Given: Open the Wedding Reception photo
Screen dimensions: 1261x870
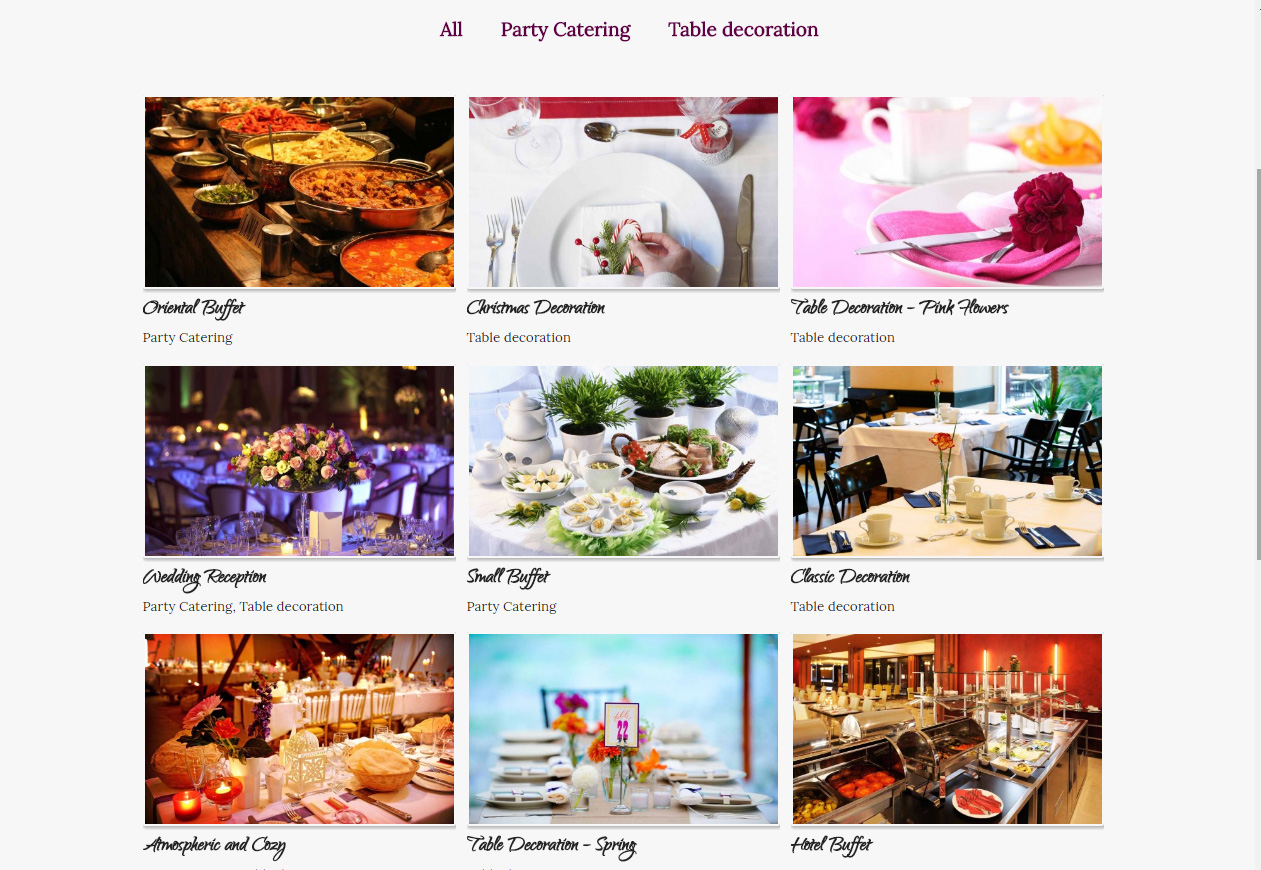Looking at the screenshot, I should 299,461.
